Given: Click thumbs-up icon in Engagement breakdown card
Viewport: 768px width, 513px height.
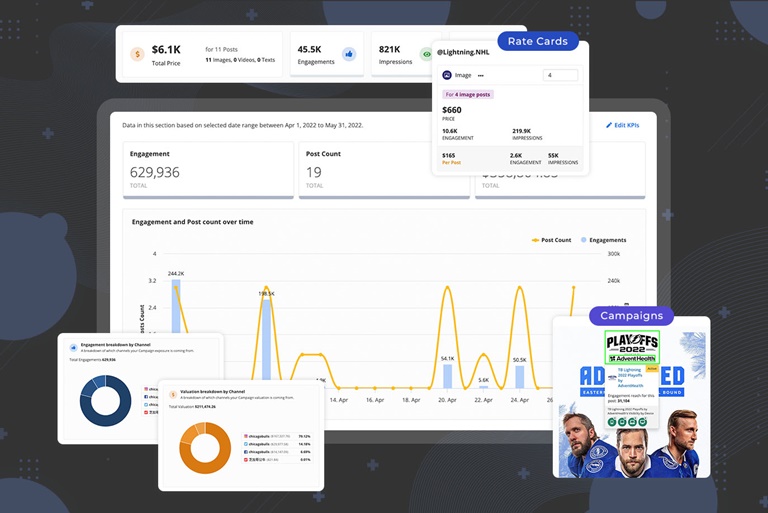Looking at the screenshot, I should [x=73, y=347].
